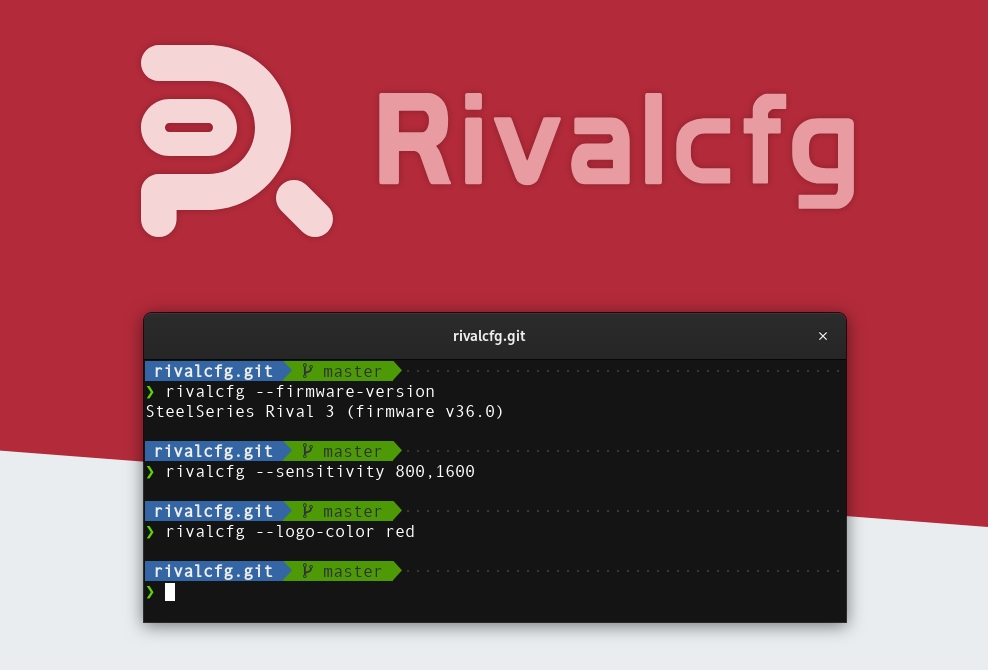Select the rivalcfg --firmware-version command text
988x670 pixels.
300,392
